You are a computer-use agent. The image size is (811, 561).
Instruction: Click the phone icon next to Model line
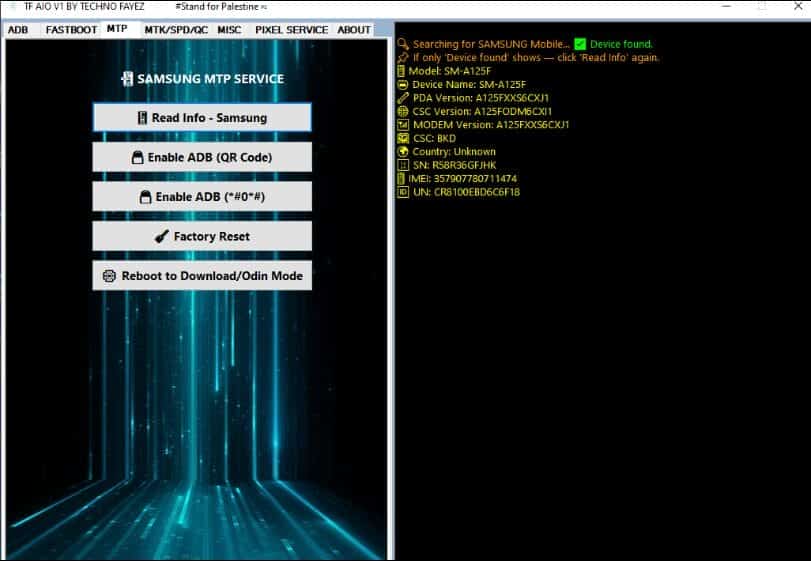pyautogui.click(x=401, y=71)
